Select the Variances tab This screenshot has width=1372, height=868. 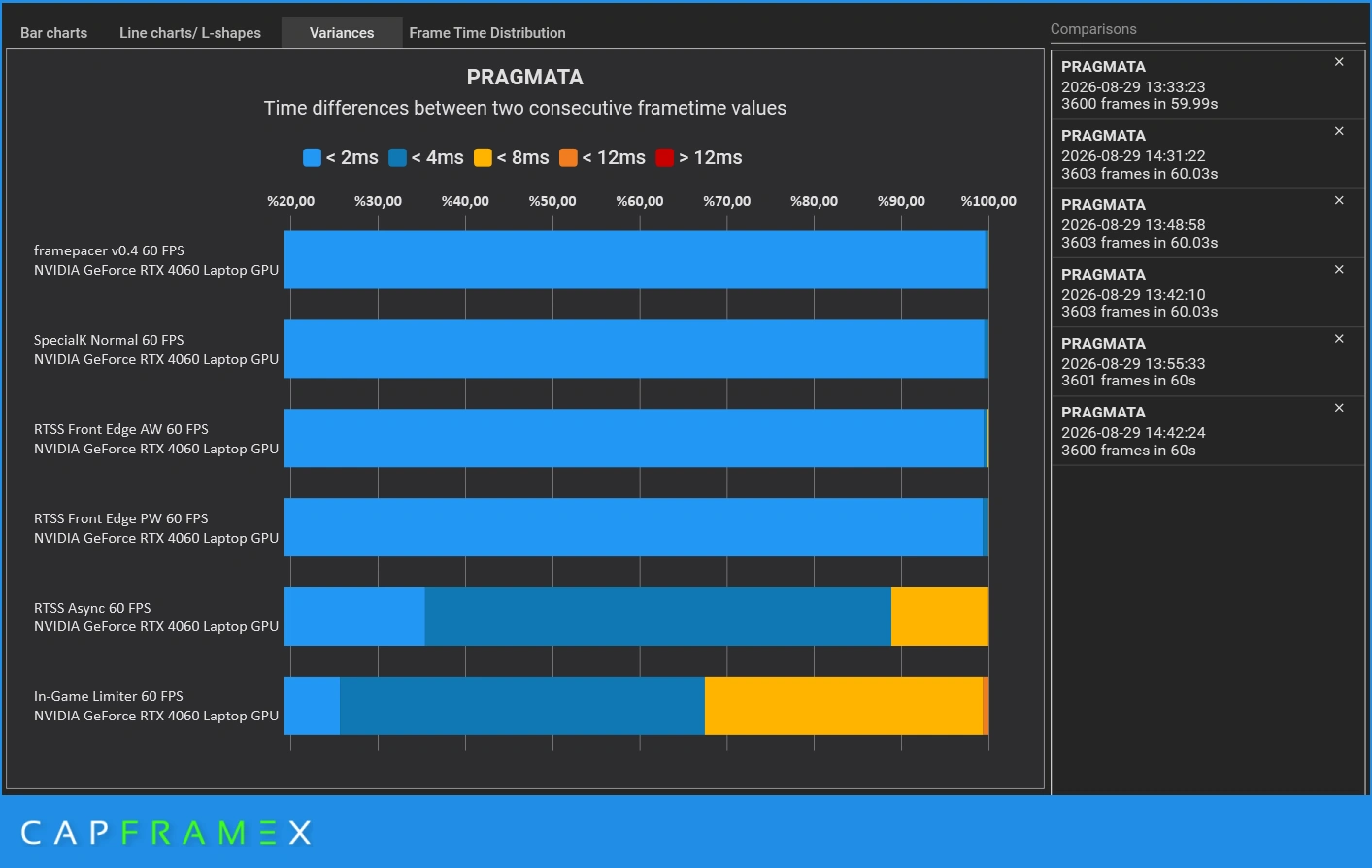click(342, 33)
